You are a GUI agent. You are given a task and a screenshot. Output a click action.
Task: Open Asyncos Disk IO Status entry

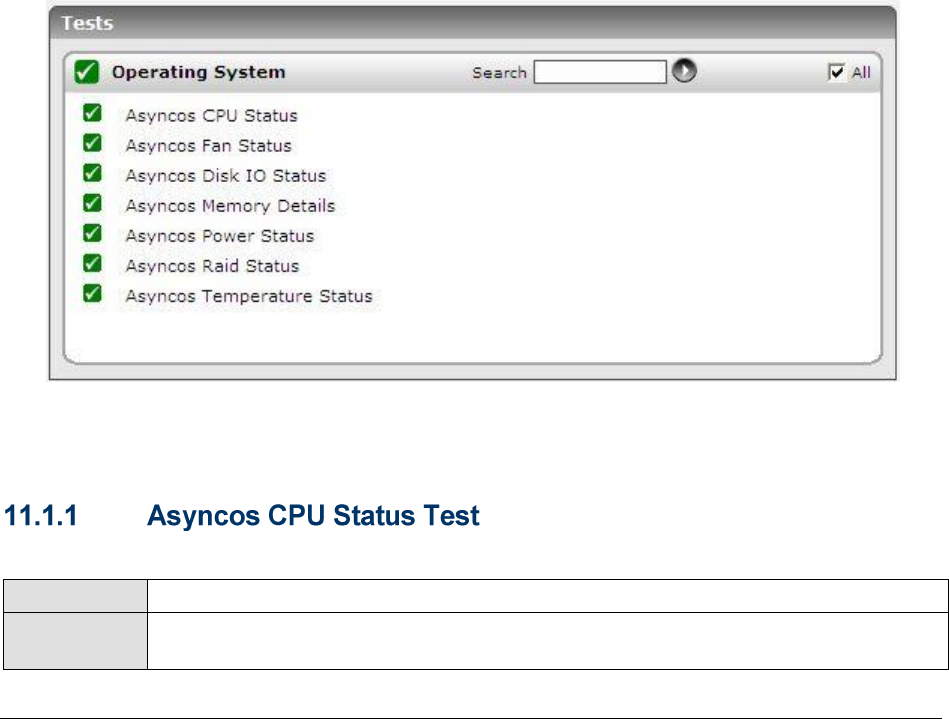225,176
